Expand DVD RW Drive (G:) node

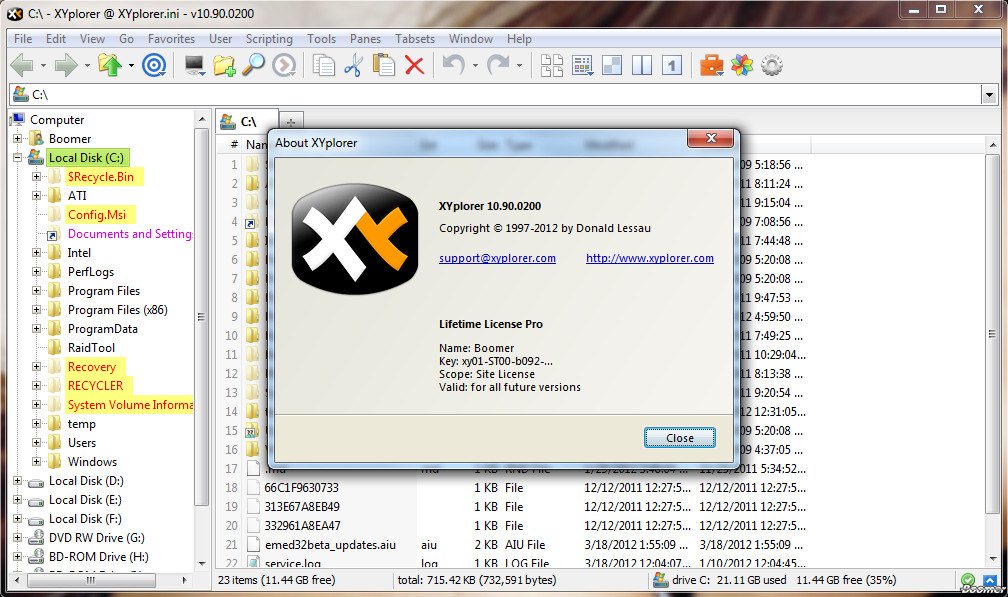pos(17,538)
